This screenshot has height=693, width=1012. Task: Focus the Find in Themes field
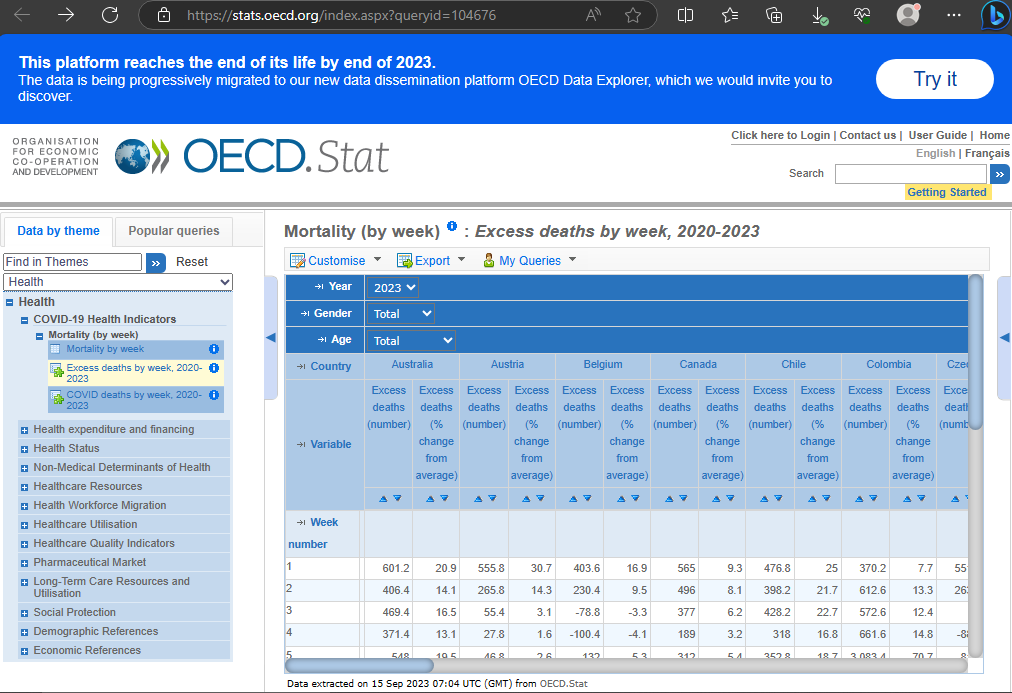[x=72, y=262]
